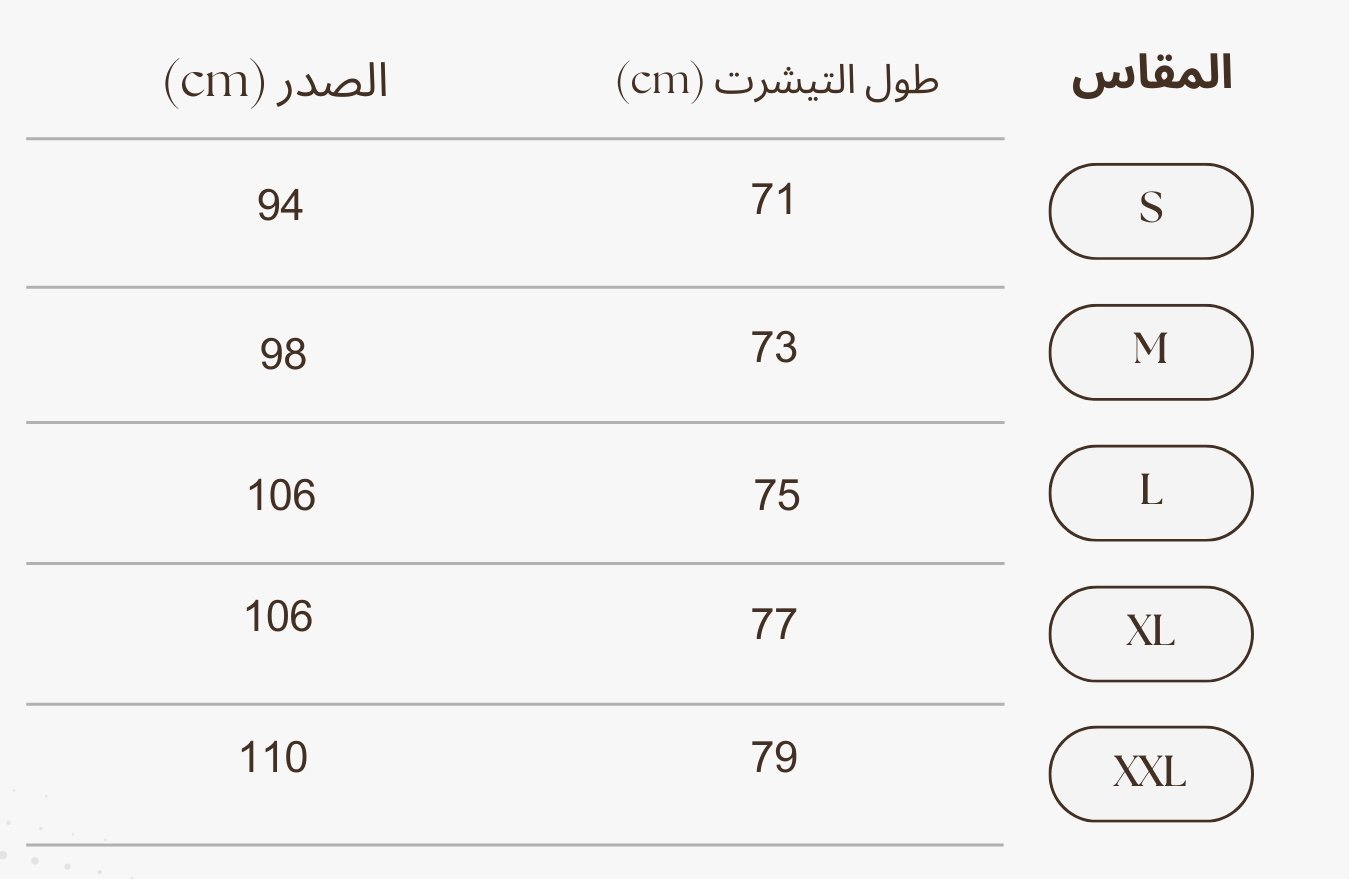Select the M size button

tap(1150, 352)
